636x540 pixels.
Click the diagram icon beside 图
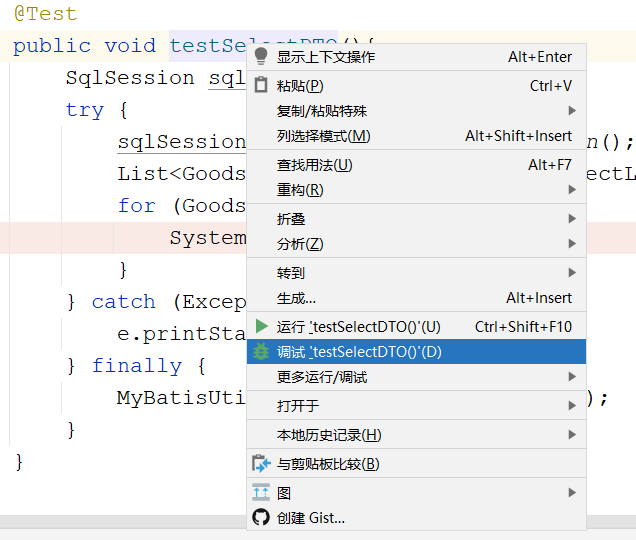[261, 492]
